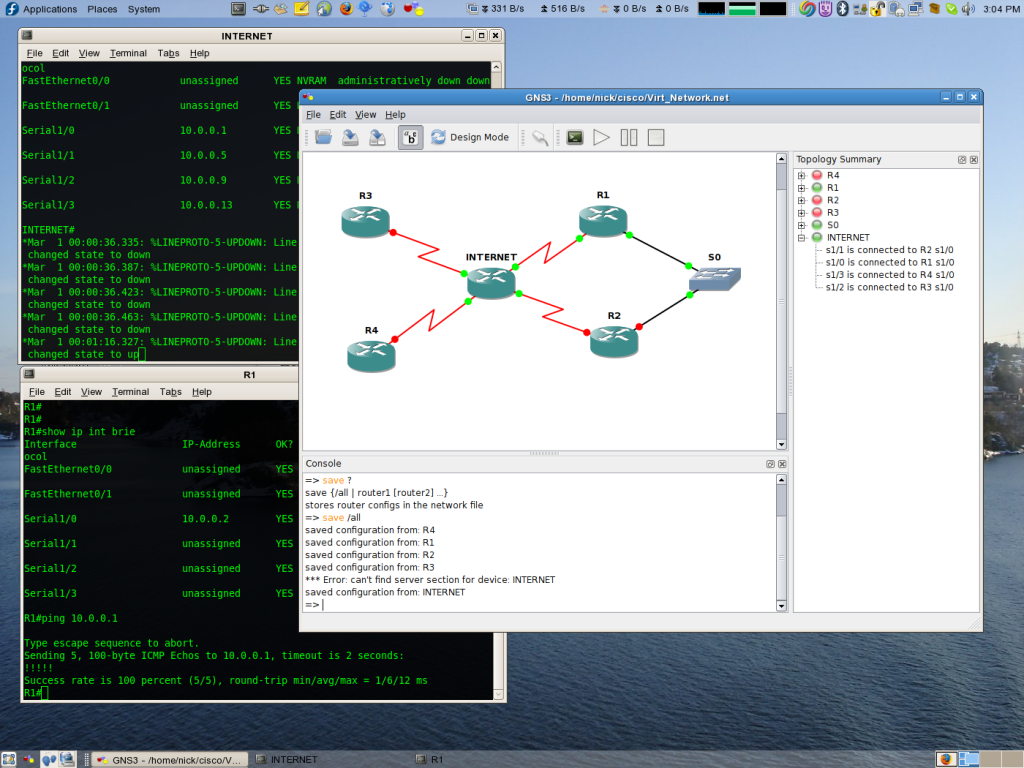Screen dimensions: 1024x768
Task: Launch terminal from the top panel launcher
Action: 238,8
